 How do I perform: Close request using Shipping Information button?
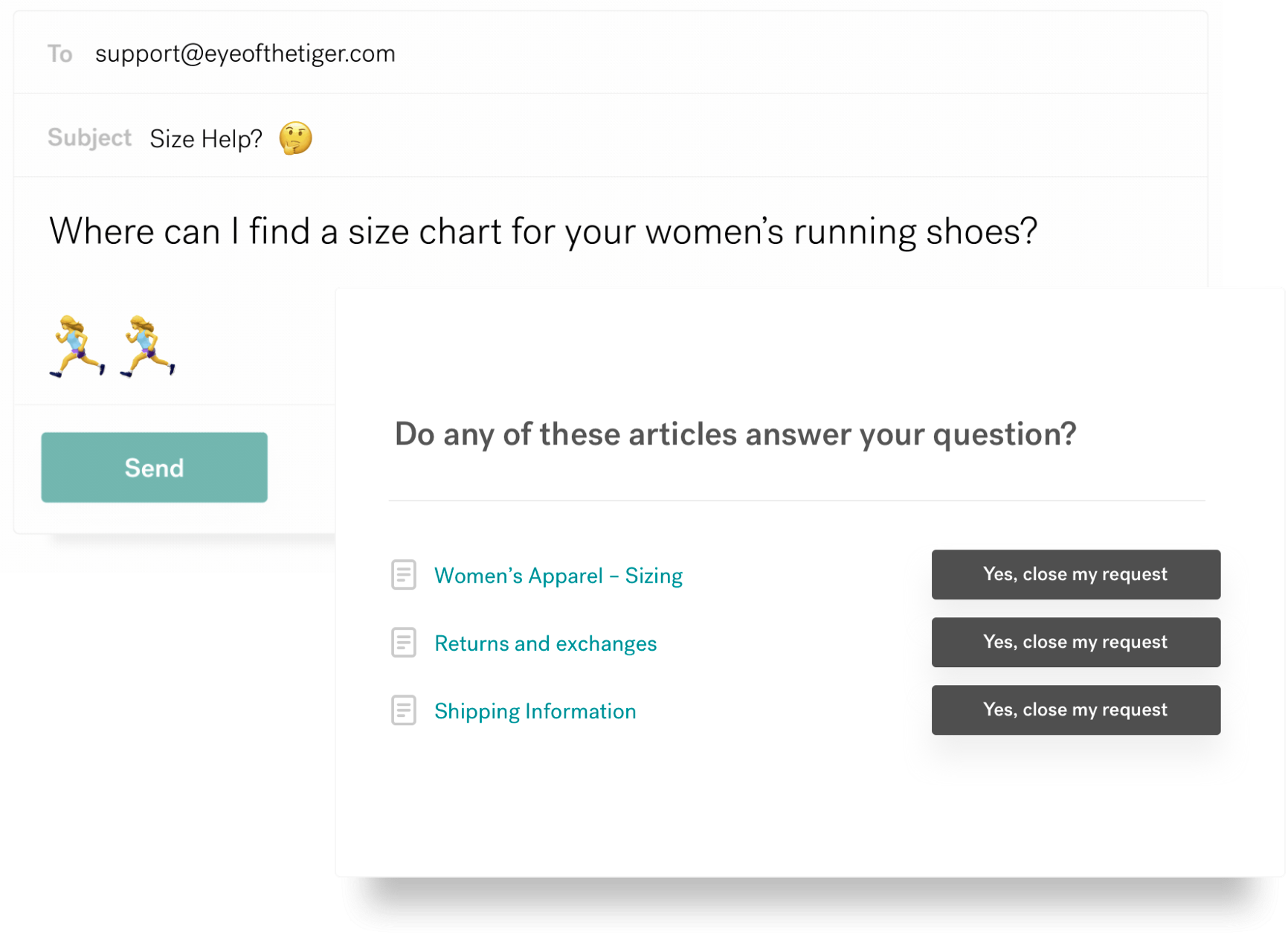tap(1075, 709)
